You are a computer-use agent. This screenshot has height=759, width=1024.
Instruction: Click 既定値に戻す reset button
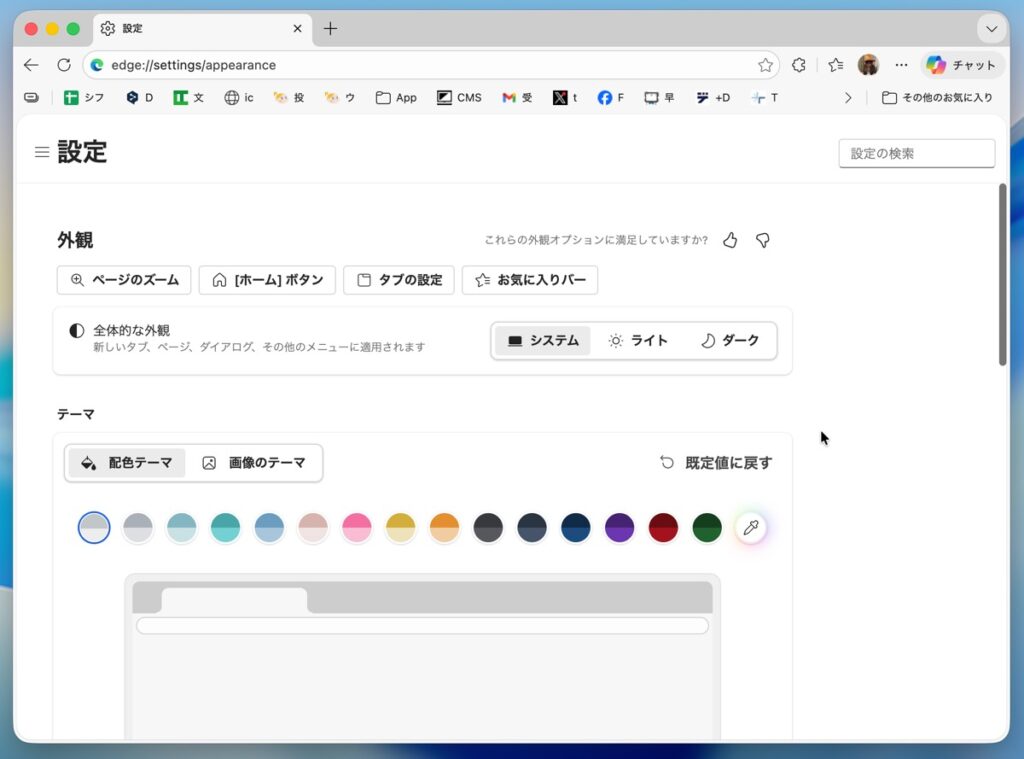716,463
